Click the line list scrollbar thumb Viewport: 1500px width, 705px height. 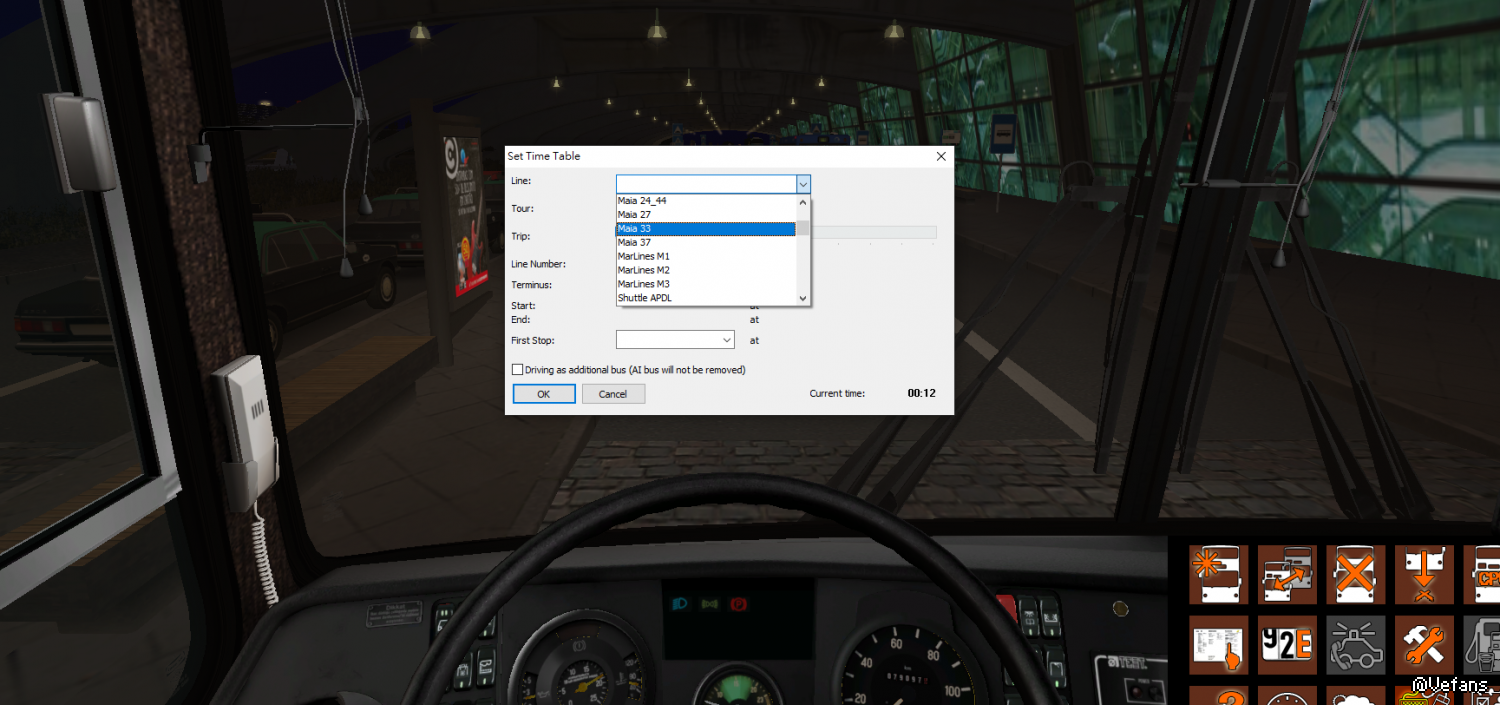click(802, 228)
